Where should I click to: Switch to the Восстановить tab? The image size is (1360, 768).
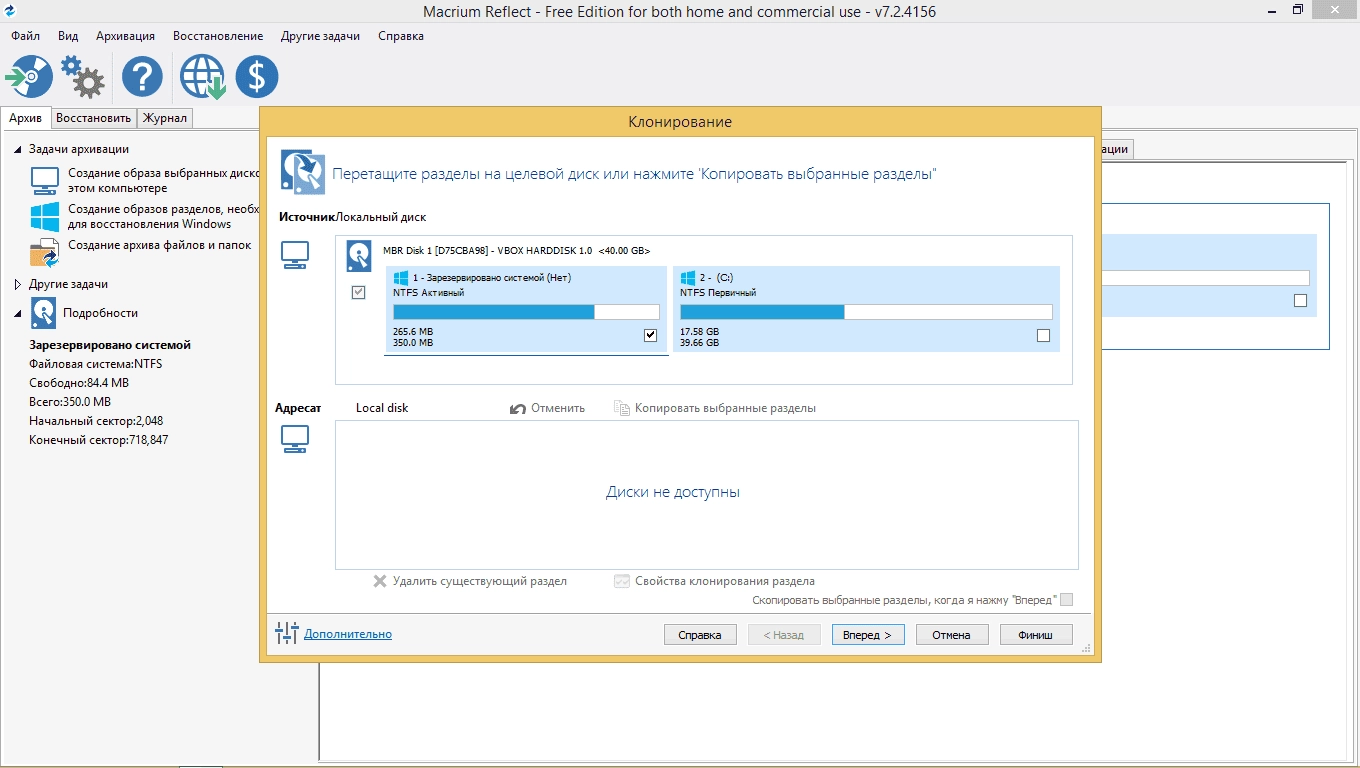coord(94,118)
